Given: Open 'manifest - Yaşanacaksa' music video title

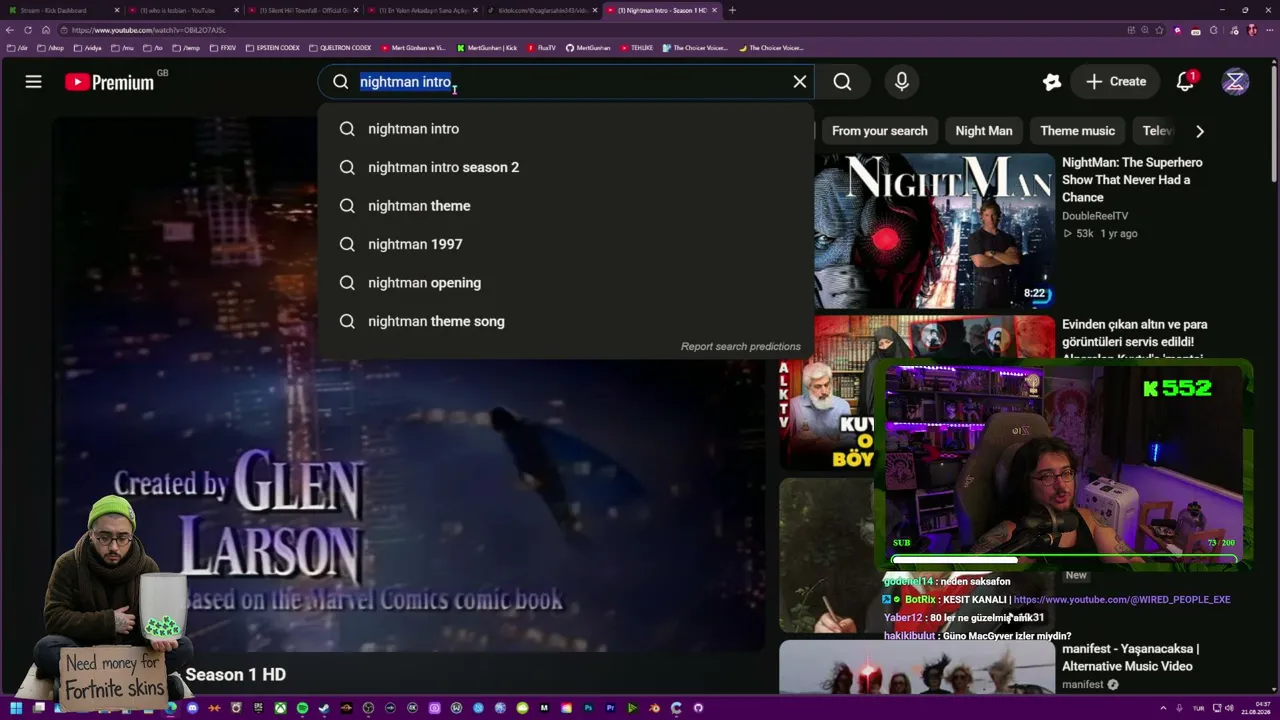Looking at the screenshot, I should pos(1130,657).
